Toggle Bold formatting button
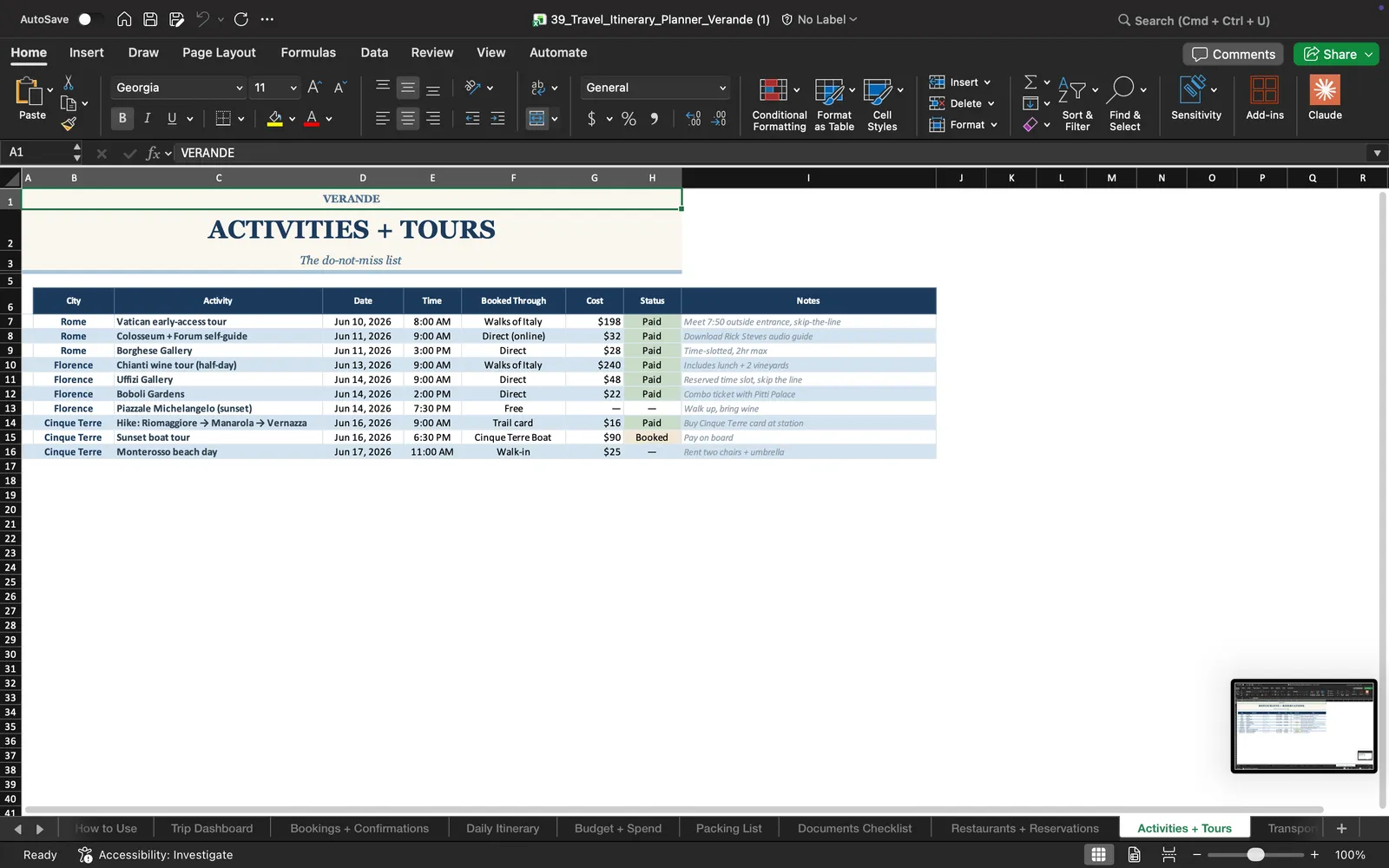Screen dimensions: 1389x868 click(x=122, y=118)
